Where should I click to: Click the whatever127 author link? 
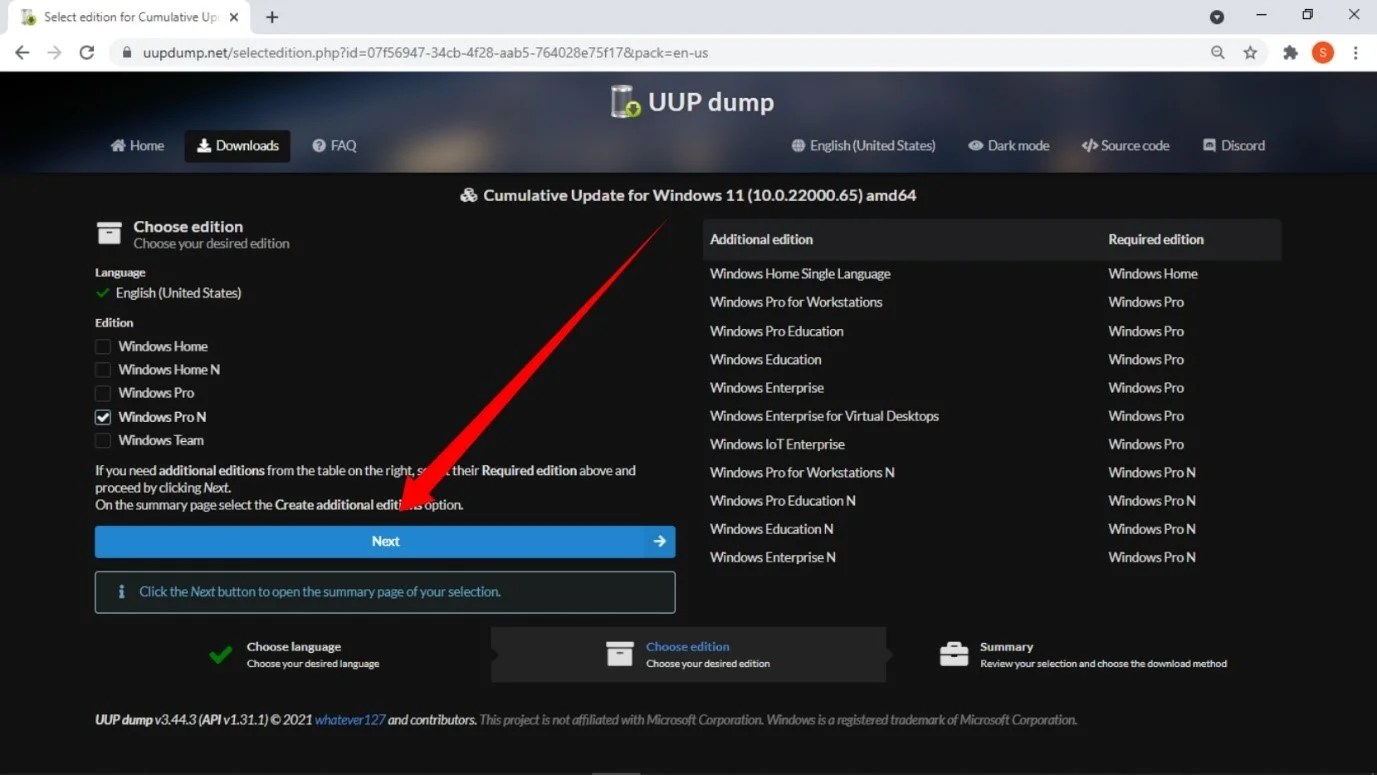coord(350,720)
